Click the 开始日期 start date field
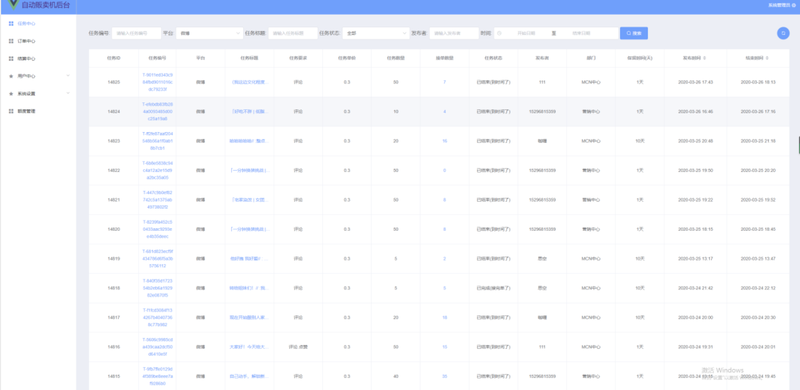 527,33
